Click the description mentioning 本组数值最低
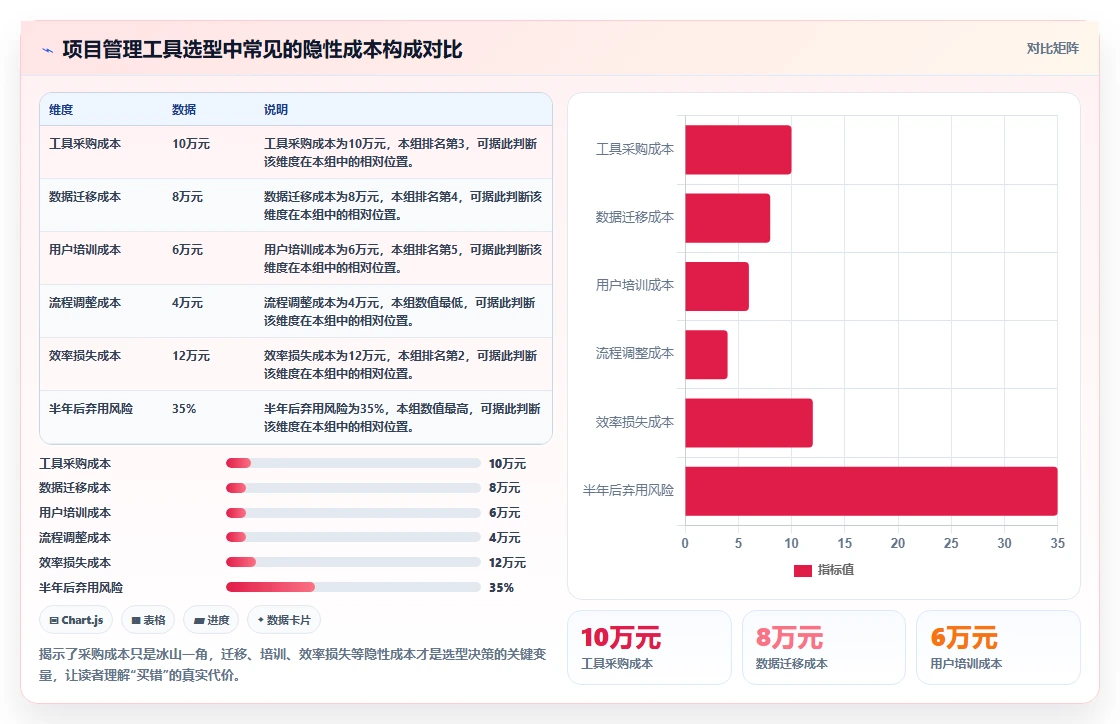Viewport: 1120px width, 724px height. pyautogui.click(x=400, y=311)
